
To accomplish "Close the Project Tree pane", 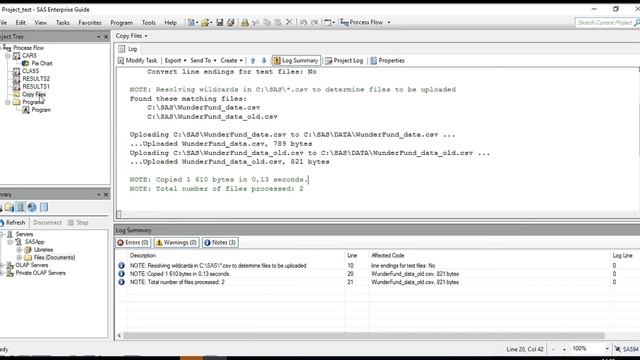I will (106, 37).
